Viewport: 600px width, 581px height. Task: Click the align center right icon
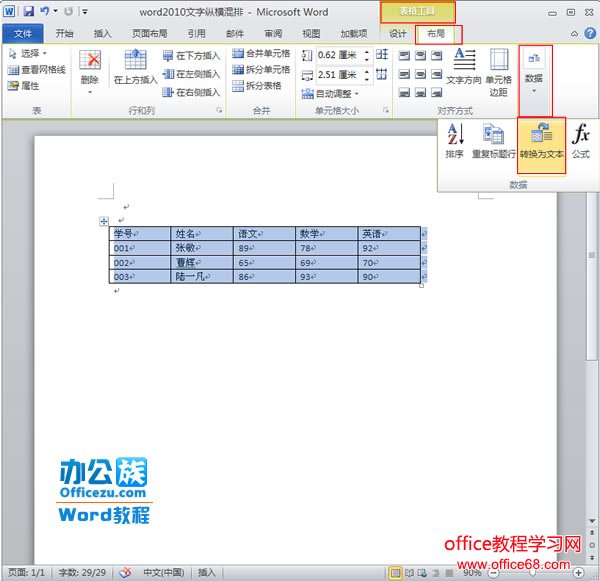click(x=437, y=74)
